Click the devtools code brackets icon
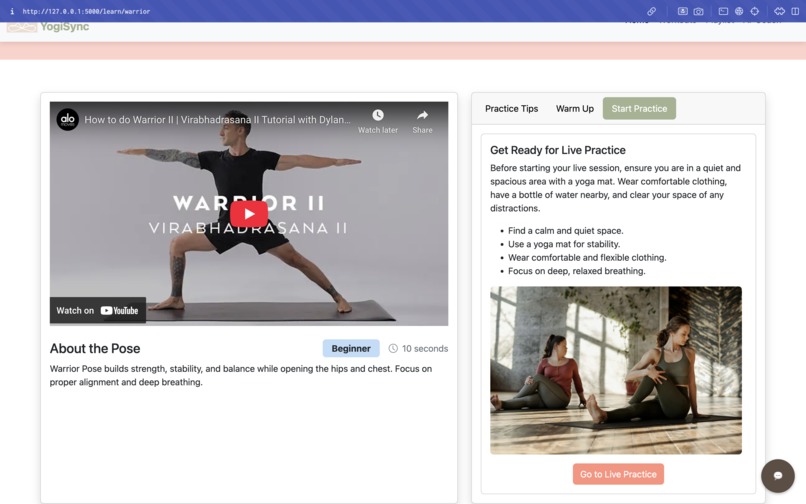806x504 pixels. (x=779, y=11)
